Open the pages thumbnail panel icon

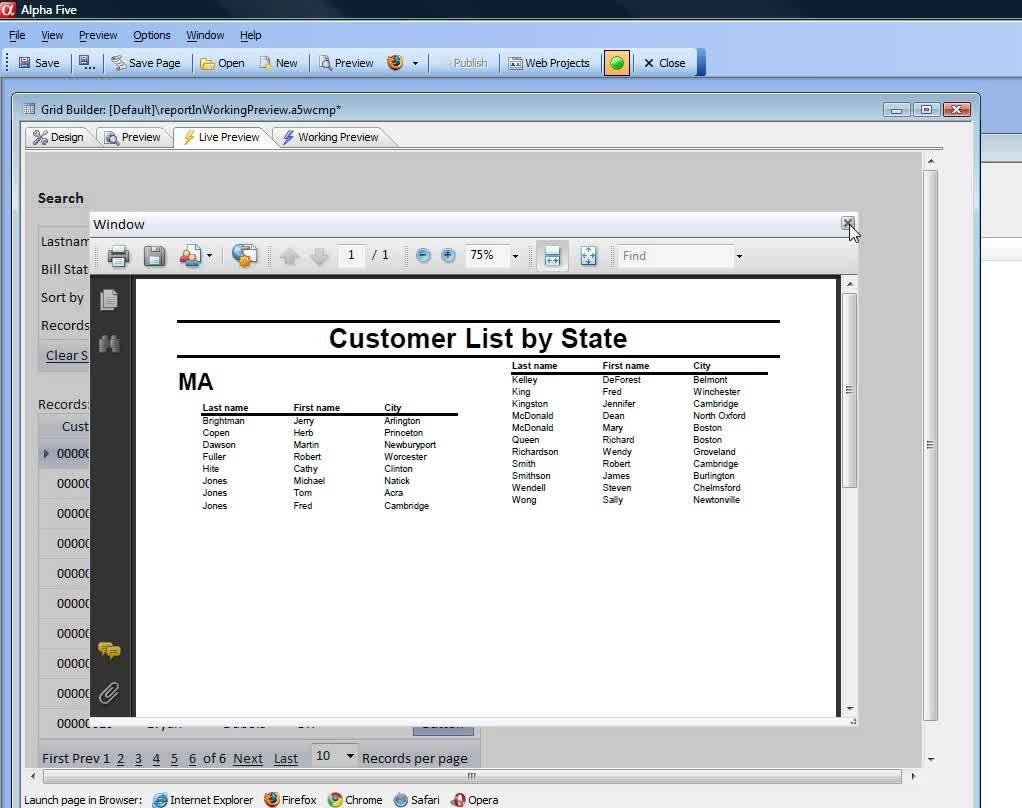(109, 299)
